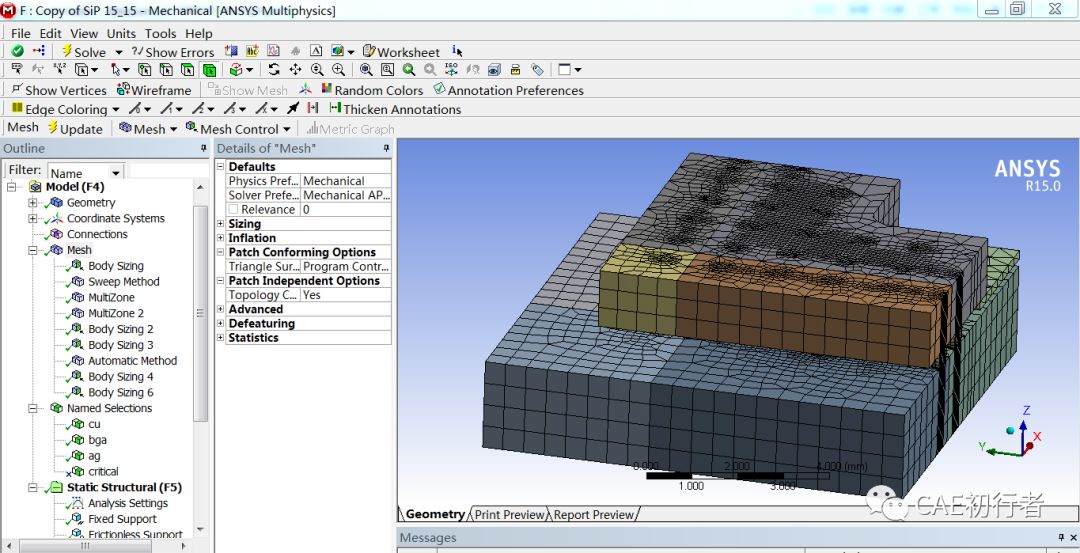This screenshot has height=553, width=1080.
Task: Click the cyan ISO ball on triad
Action: point(1010,430)
